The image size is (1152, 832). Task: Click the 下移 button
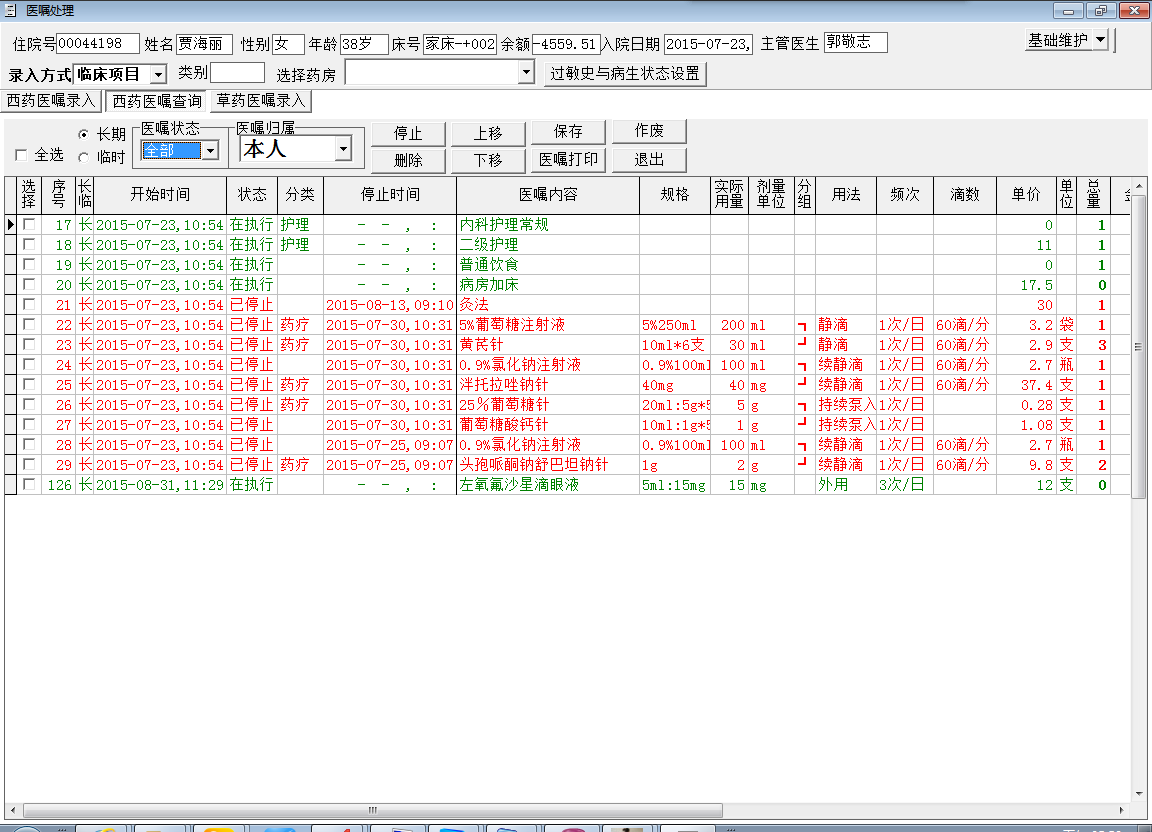[x=488, y=160]
